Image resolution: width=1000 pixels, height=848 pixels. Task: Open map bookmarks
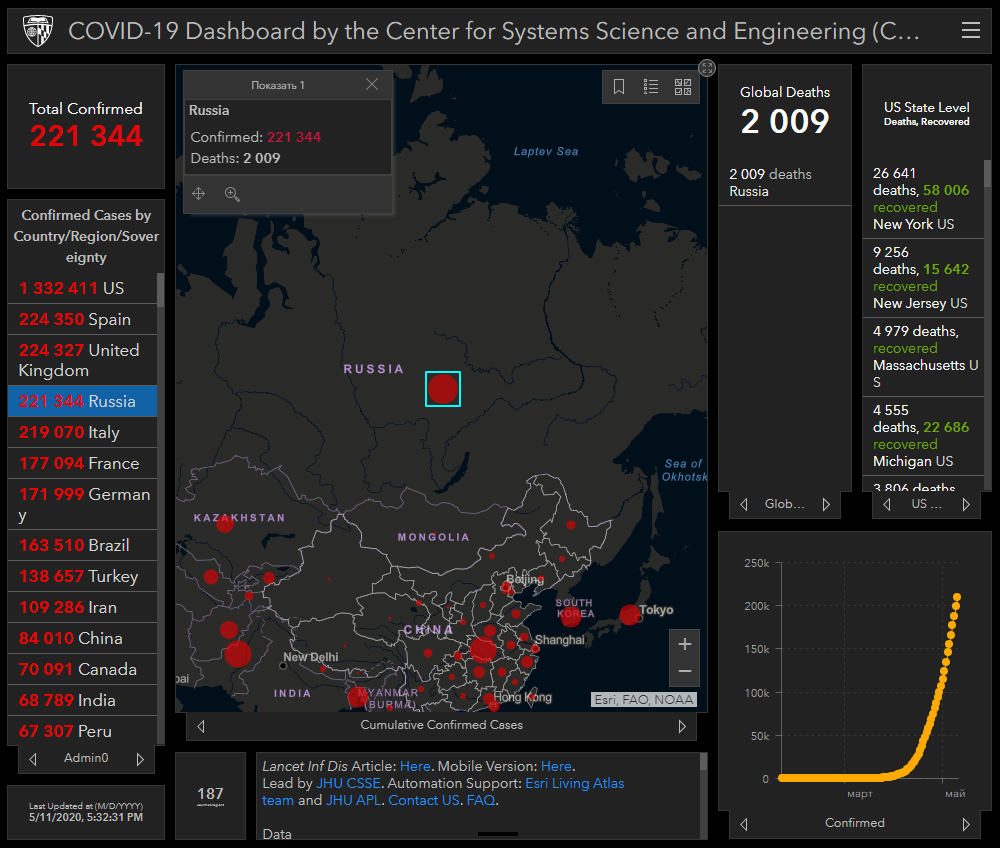[x=619, y=87]
